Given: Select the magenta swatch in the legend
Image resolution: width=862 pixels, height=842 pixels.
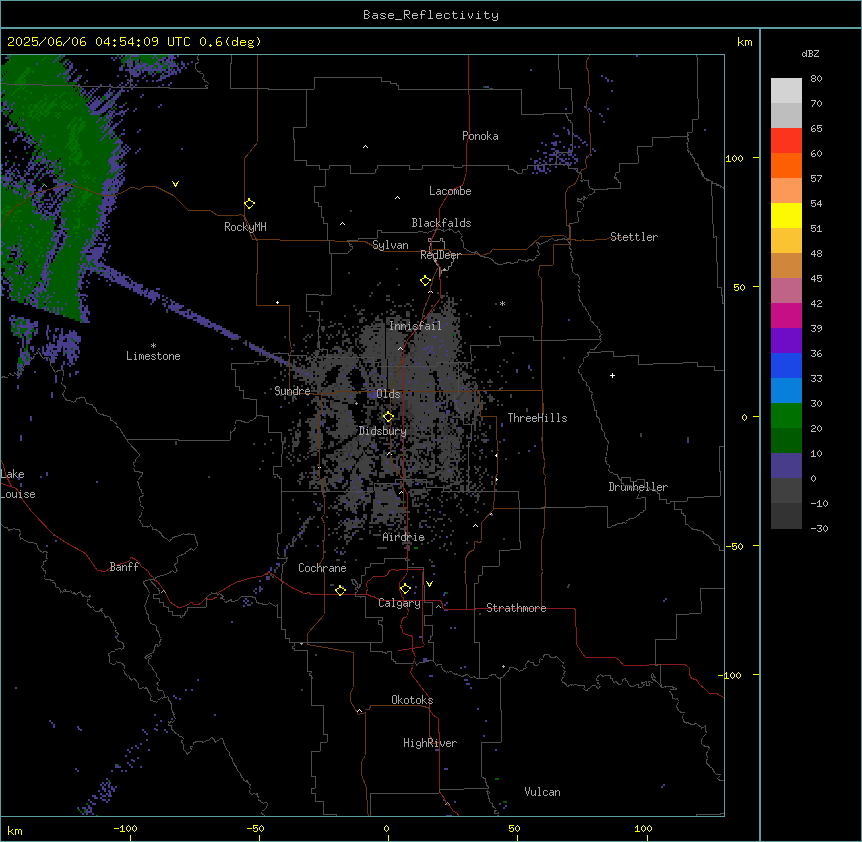Looking at the screenshot, I should click(786, 315).
